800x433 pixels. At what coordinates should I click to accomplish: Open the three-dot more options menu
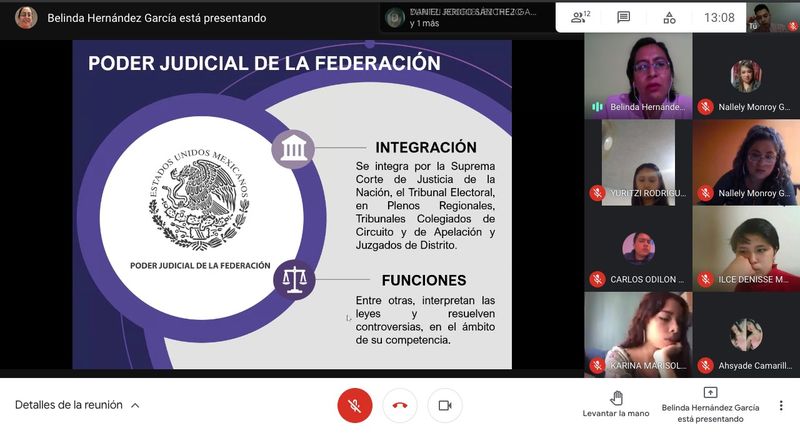[781, 405]
